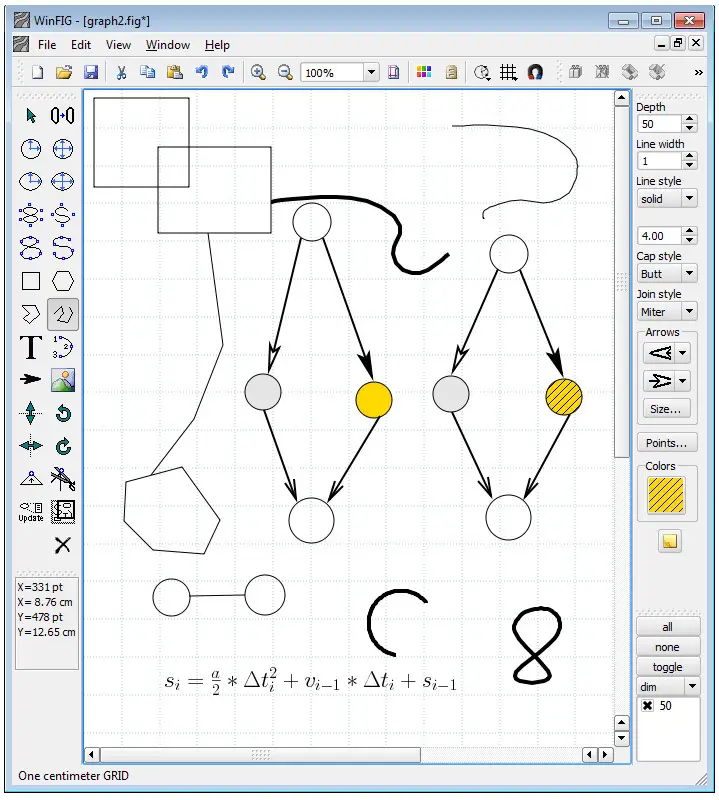The height and width of the screenshot is (800, 719).
Task: Click the Update attributes tool
Action: 31,512
